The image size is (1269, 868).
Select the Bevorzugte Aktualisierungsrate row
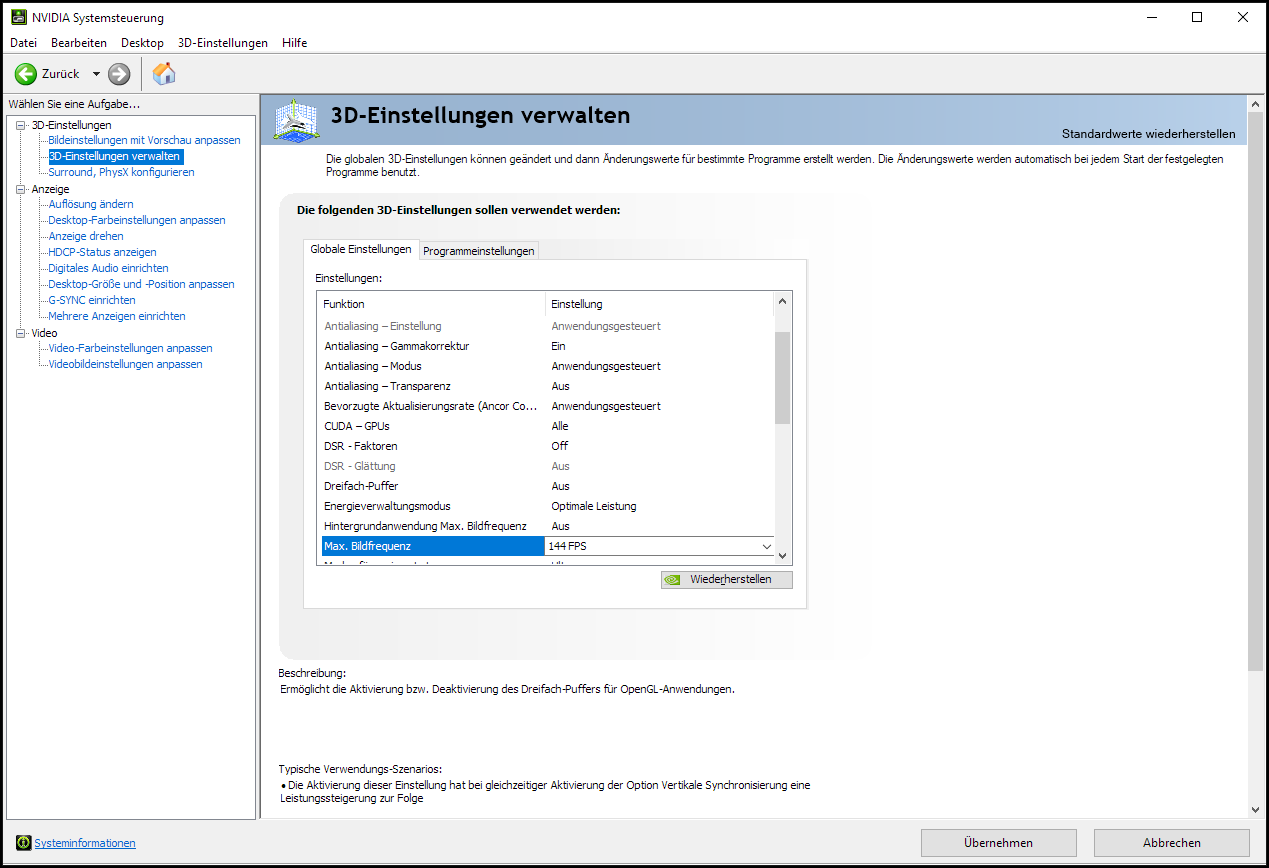tap(547, 406)
